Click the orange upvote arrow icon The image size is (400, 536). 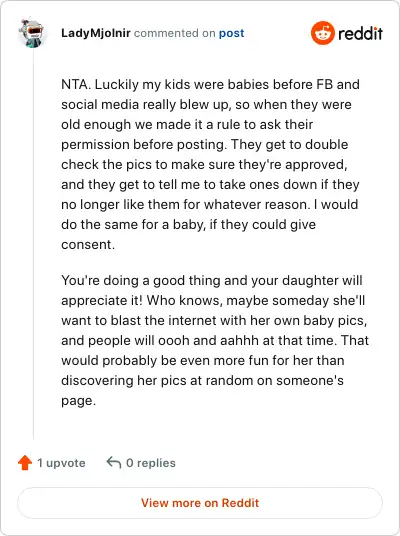coord(25,463)
